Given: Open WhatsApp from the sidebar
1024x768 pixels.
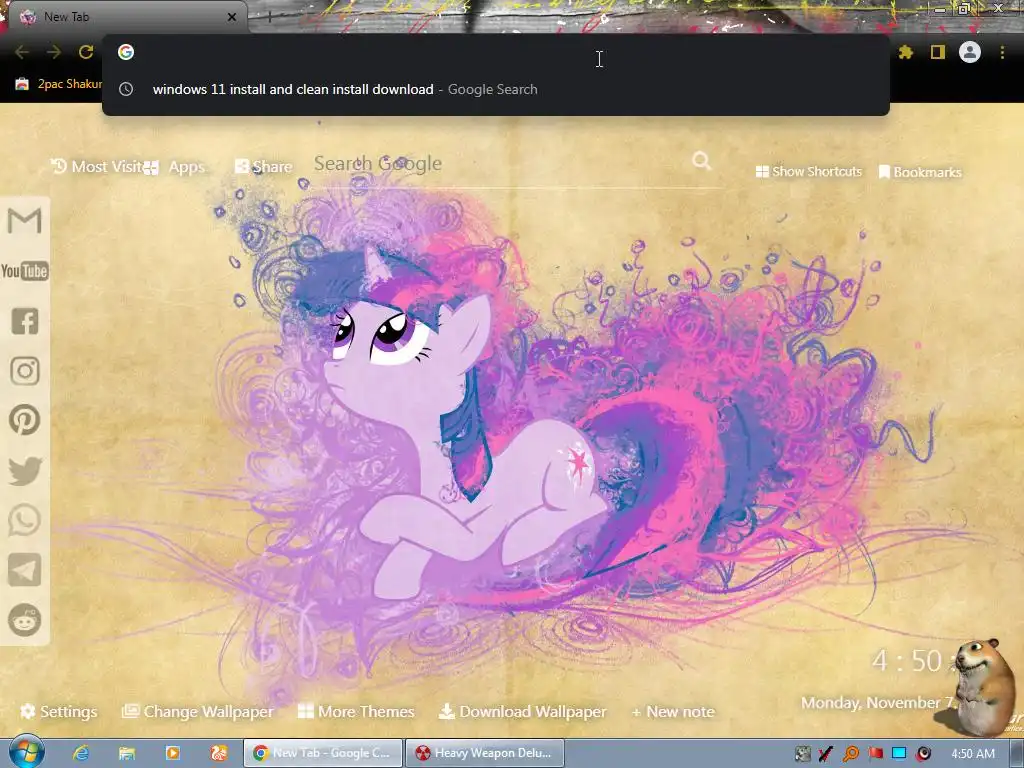Looking at the screenshot, I should click(x=25, y=520).
